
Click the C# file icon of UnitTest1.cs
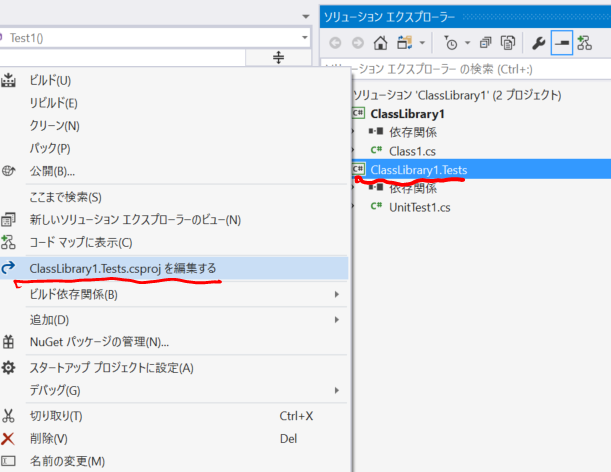tap(376, 206)
